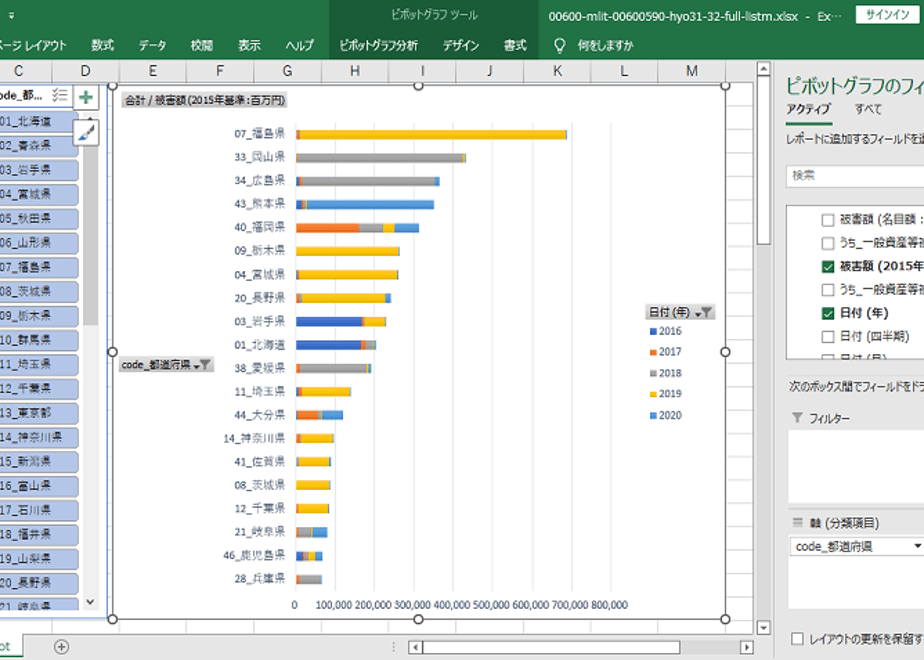This screenshot has height=660, width=924.
Task: Select column header H
Action: (355, 71)
